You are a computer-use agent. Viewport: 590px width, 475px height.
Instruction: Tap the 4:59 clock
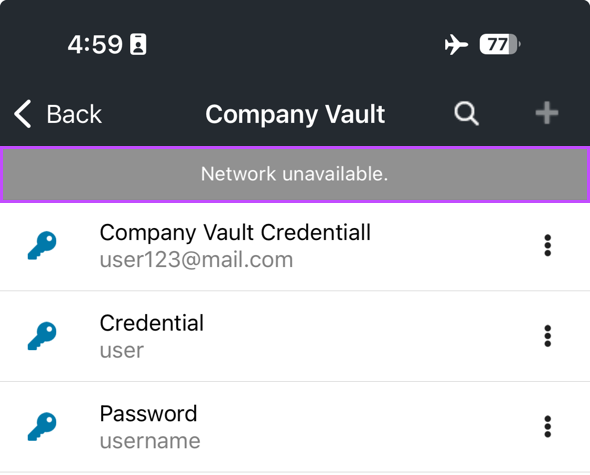click(x=95, y=44)
